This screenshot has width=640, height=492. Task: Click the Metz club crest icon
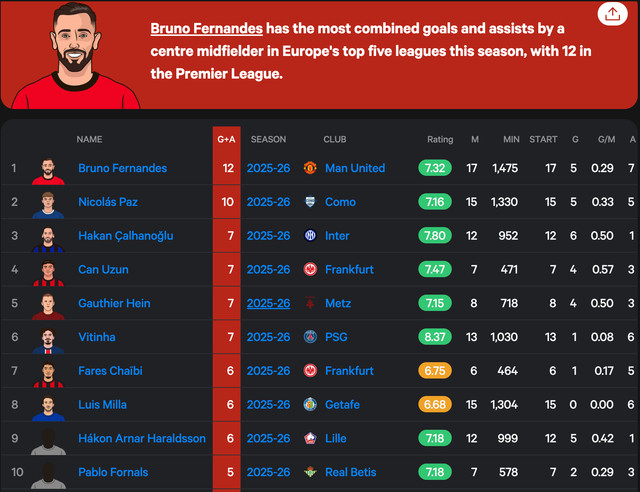[x=310, y=303]
